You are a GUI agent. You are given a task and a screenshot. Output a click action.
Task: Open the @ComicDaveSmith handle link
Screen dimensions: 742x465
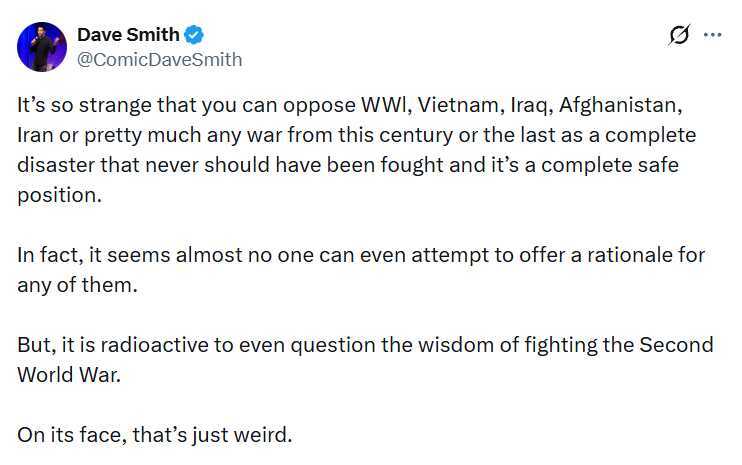tap(159, 60)
